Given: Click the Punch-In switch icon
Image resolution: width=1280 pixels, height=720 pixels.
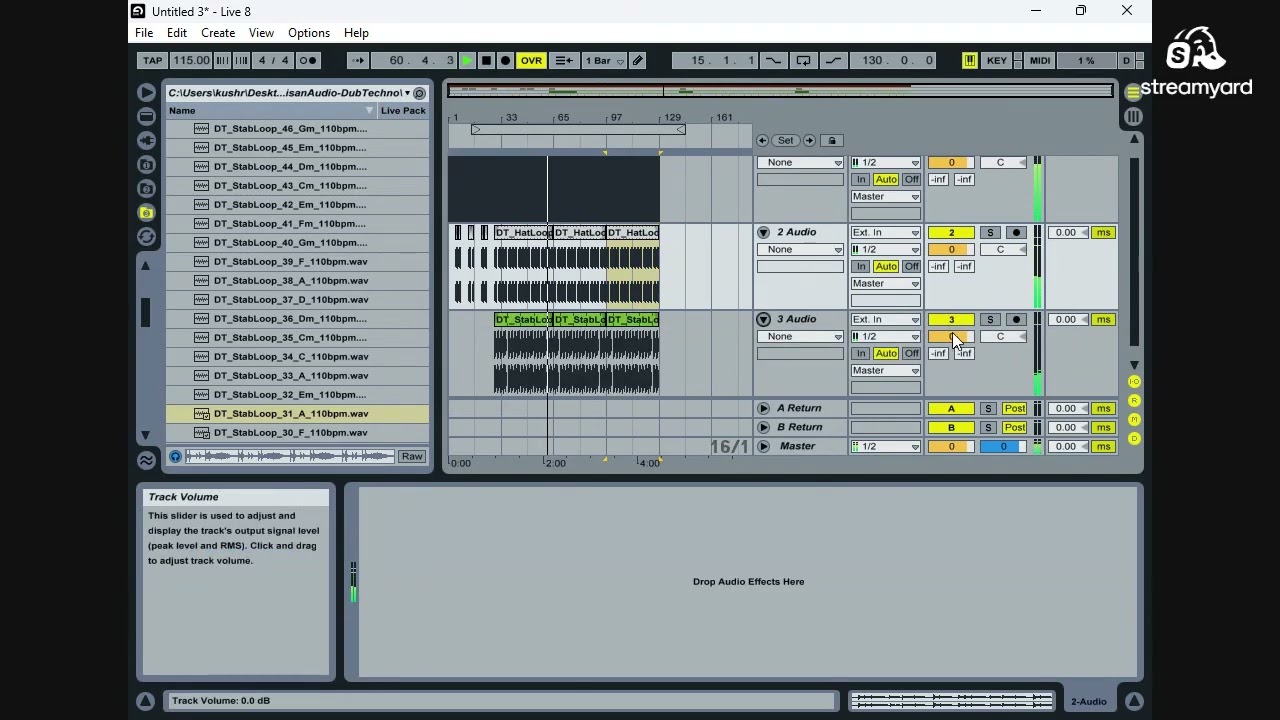Looking at the screenshot, I should 774,61.
